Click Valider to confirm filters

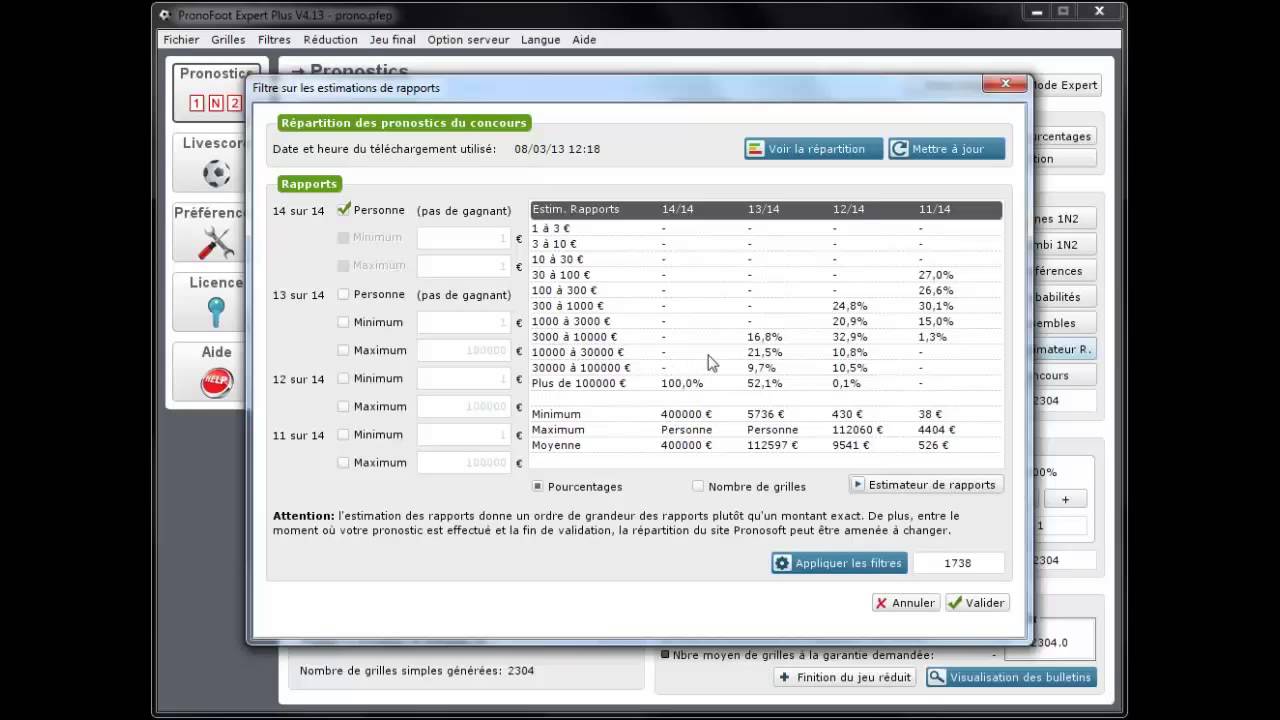[976, 603]
